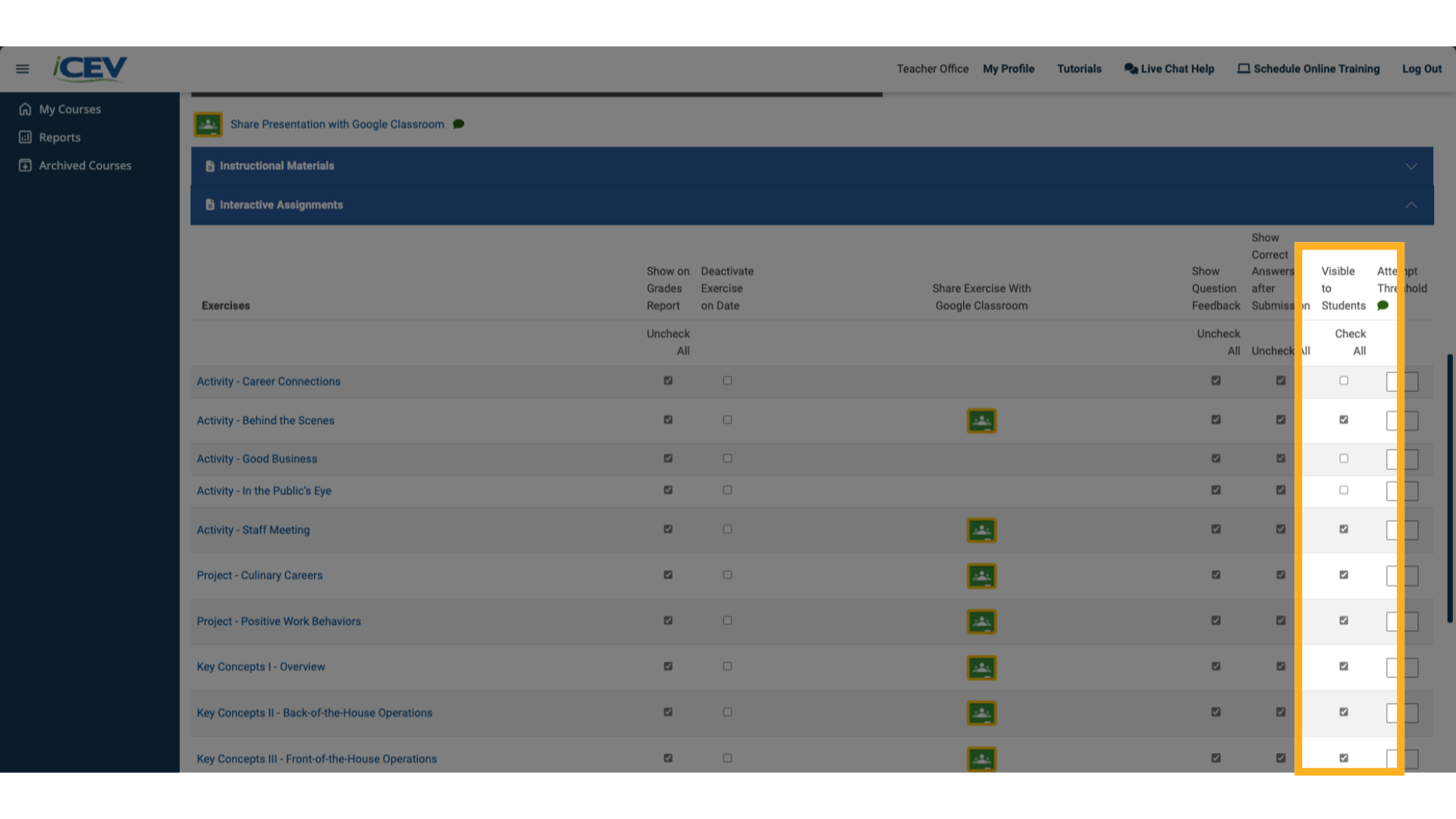Share Key Concepts II via Google Classroom icon
This screenshot has height=819, width=1456.
pos(981,713)
